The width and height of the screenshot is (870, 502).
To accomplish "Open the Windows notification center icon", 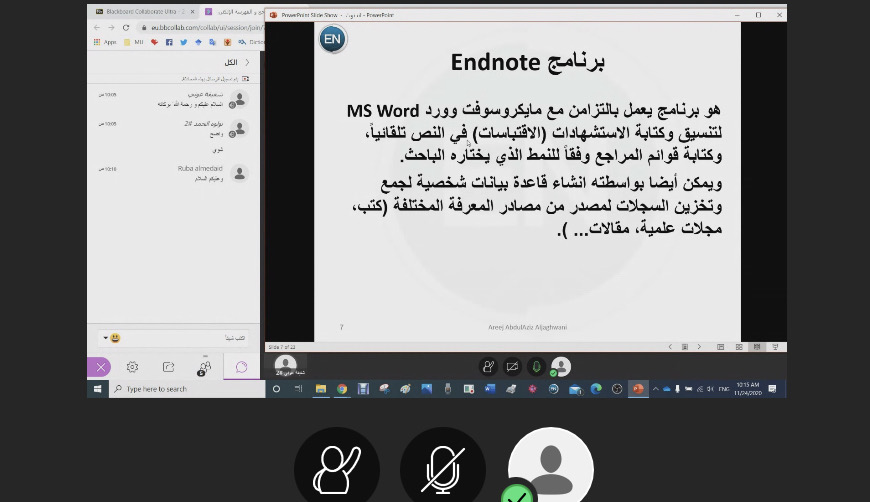I will (772, 389).
